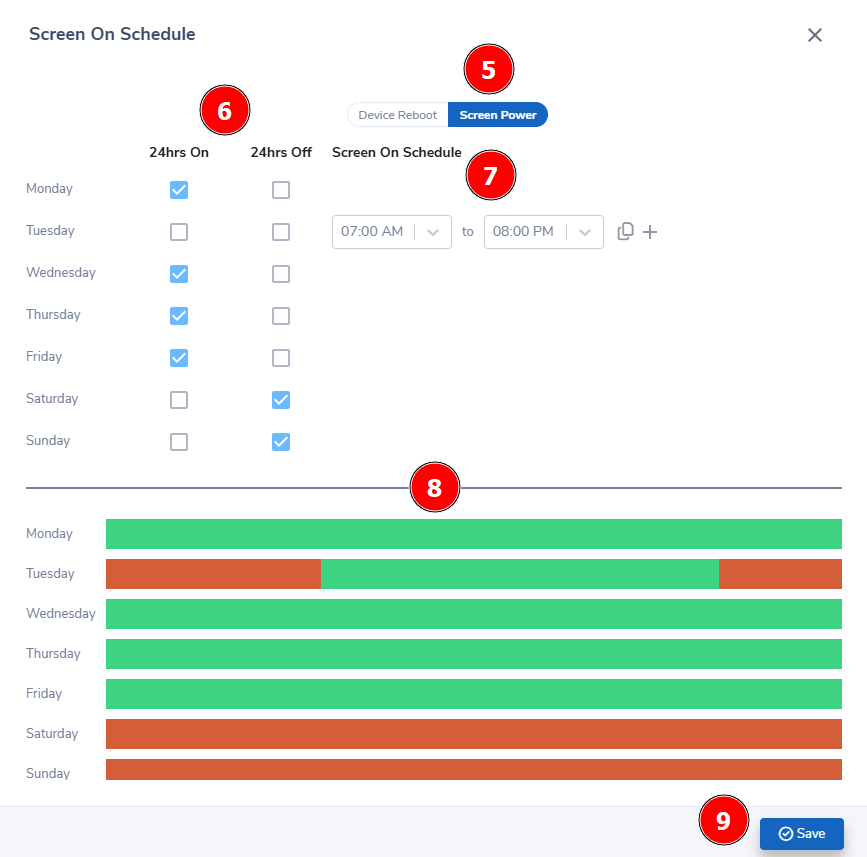Click Saturday orange timeline bar
The image size is (867, 857).
point(474,734)
